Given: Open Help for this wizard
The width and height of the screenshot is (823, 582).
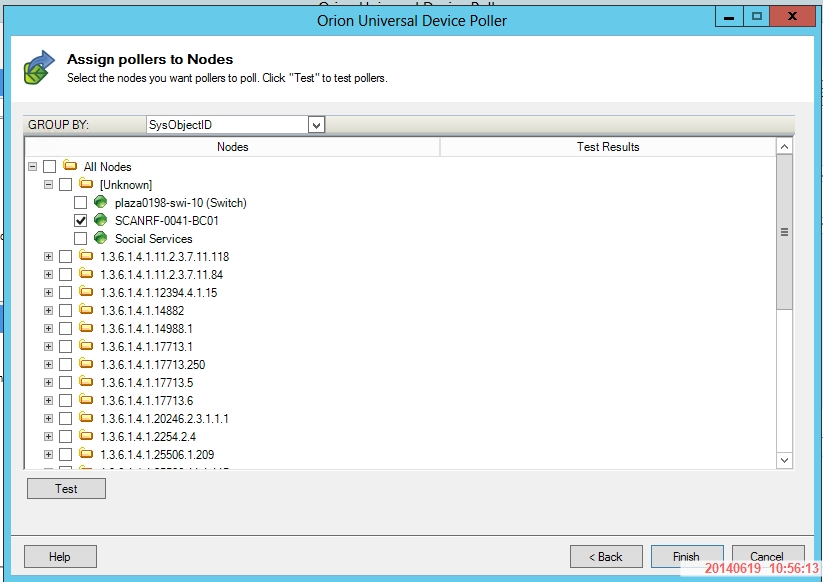Looking at the screenshot, I should click(60, 556).
